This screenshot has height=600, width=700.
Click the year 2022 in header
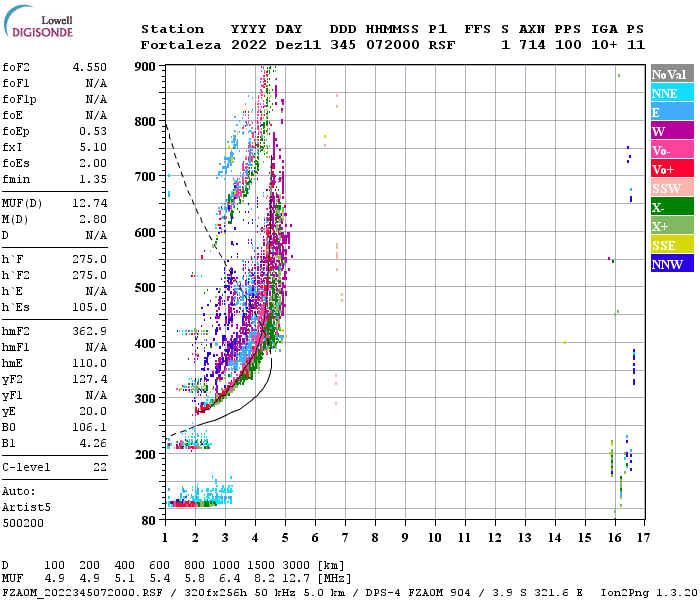pyautogui.click(x=249, y=45)
